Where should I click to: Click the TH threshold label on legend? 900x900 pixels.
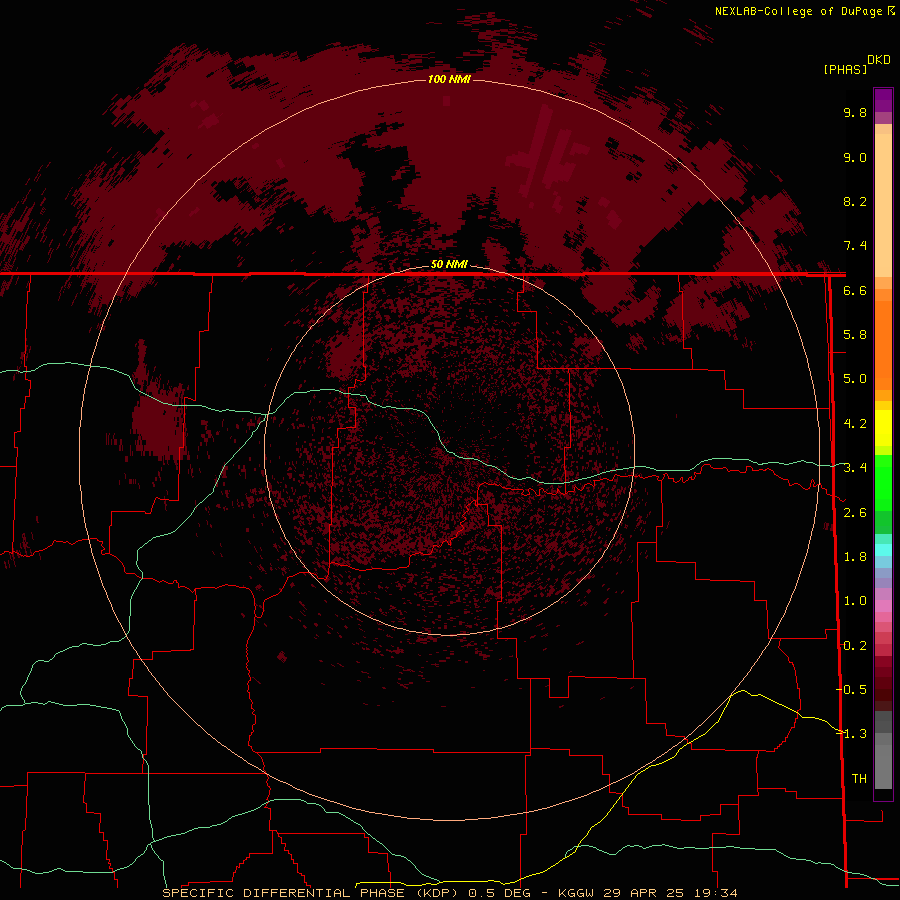[x=859, y=779]
